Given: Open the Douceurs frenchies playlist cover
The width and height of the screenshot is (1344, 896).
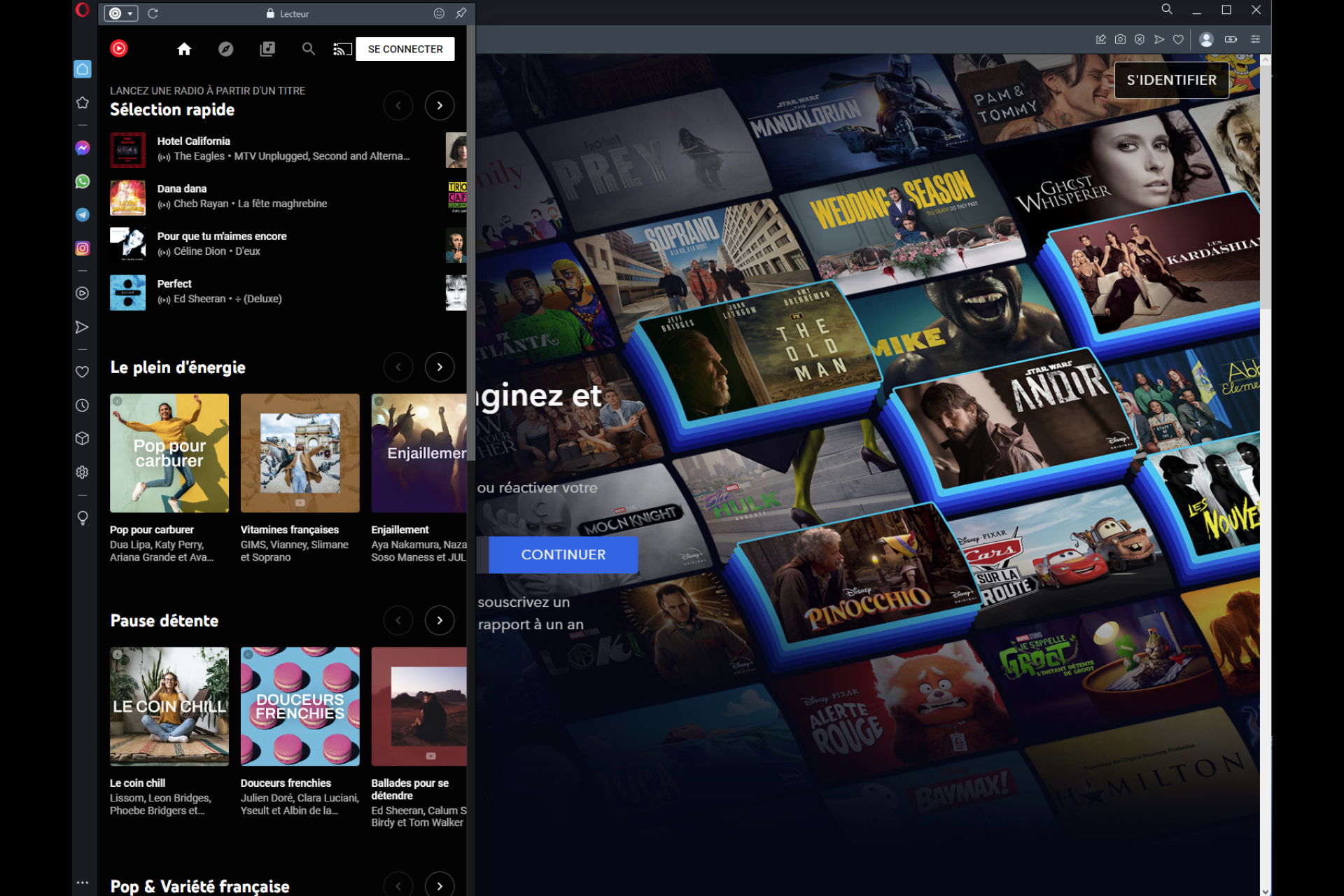Looking at the screenshot, I should pos(300,706).
